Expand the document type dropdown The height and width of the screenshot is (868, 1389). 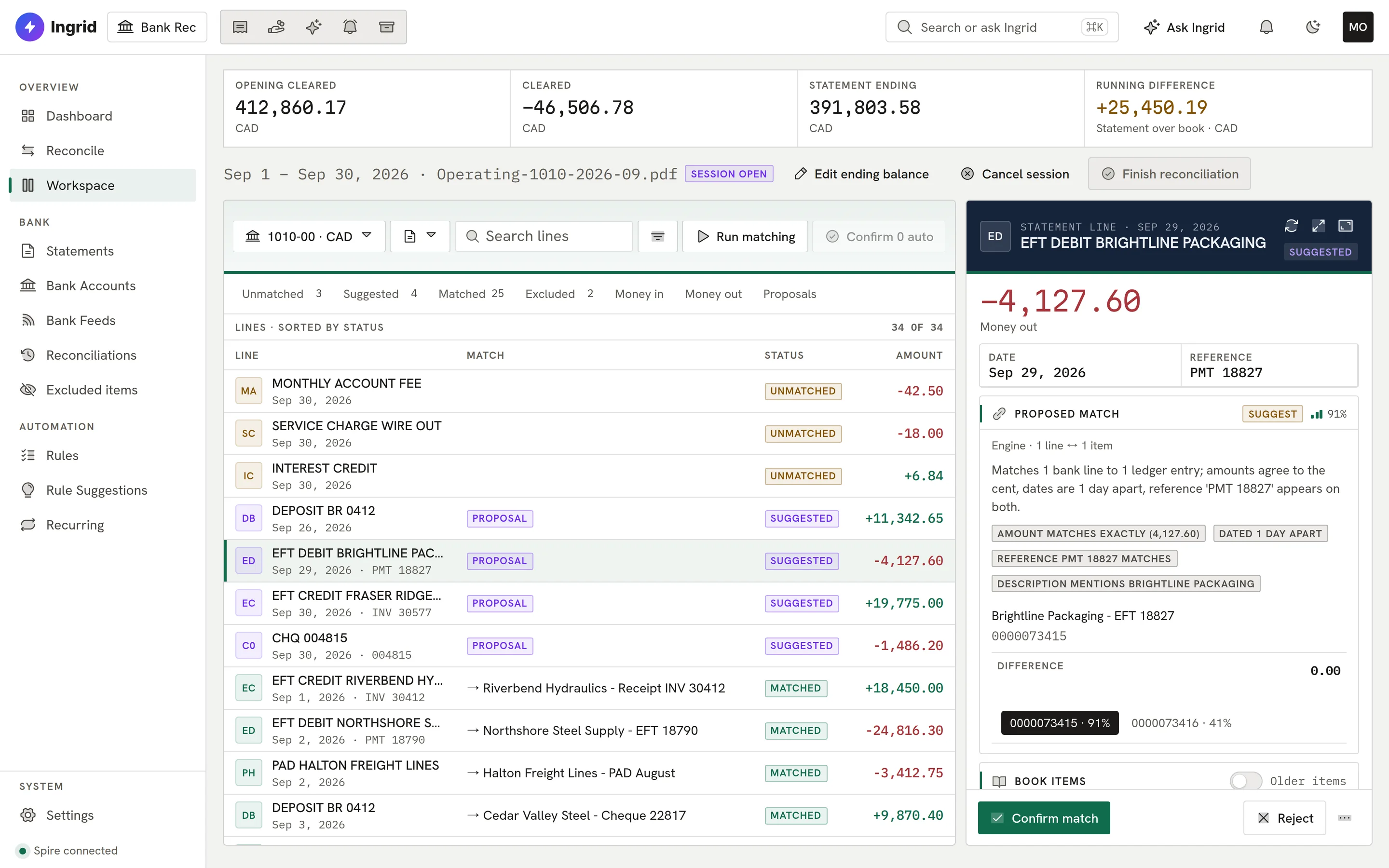tap(420, 236)
